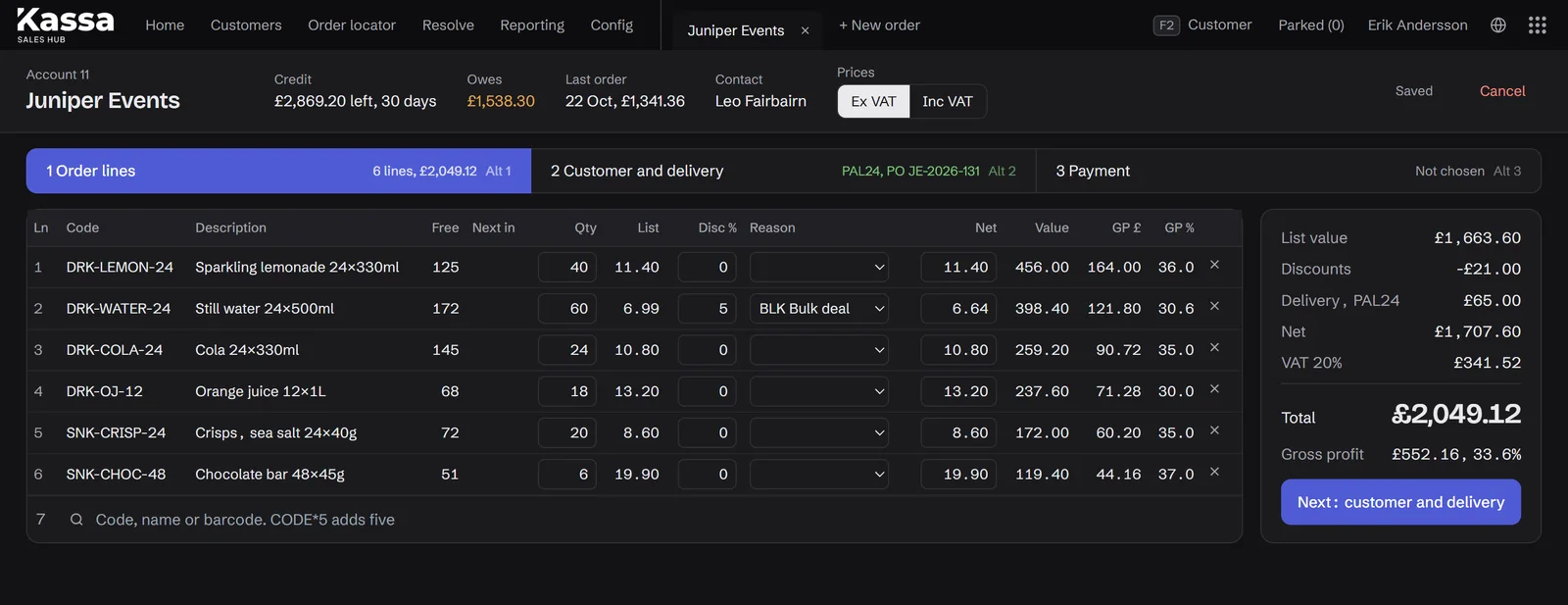The image size is (1568, 605).
Task: Go to Resolve section
Action: pyautogui.click(x=448, y=25)
